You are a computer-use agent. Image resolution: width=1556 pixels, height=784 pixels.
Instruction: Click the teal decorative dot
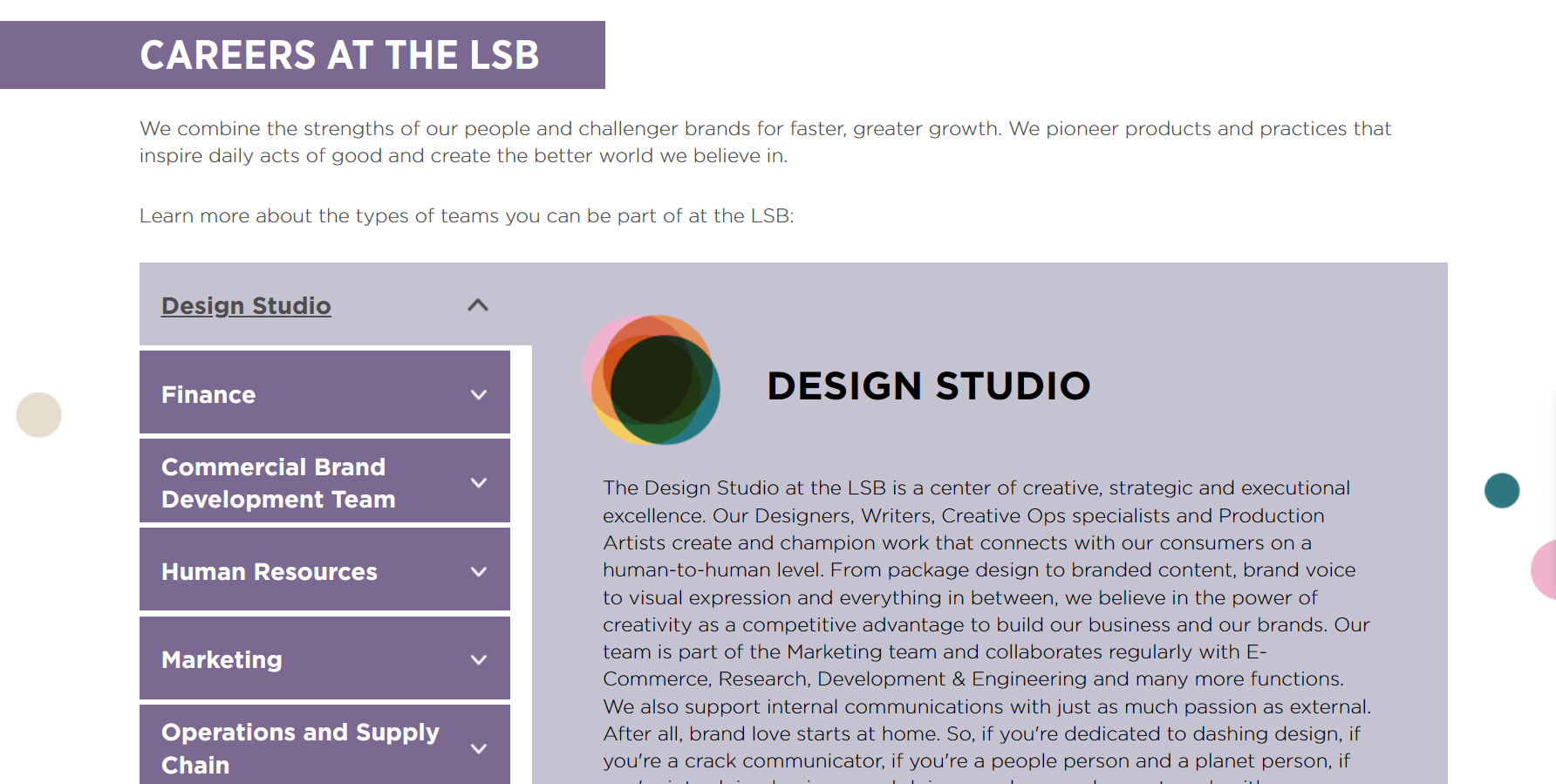point(1502,490)
